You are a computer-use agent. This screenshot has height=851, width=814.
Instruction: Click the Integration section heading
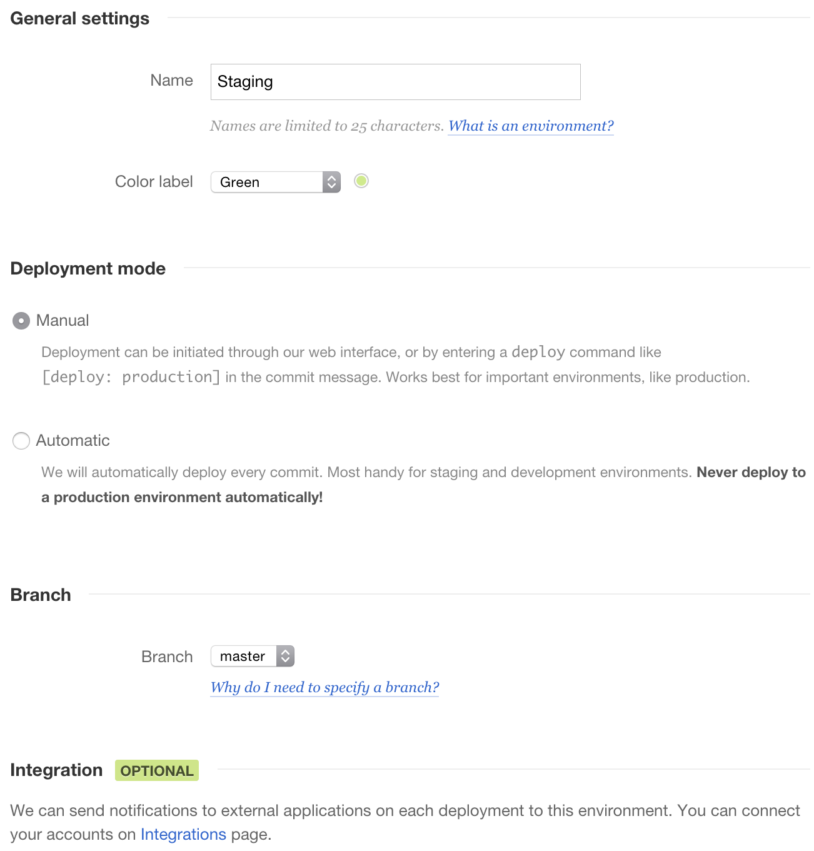point(56,770)
